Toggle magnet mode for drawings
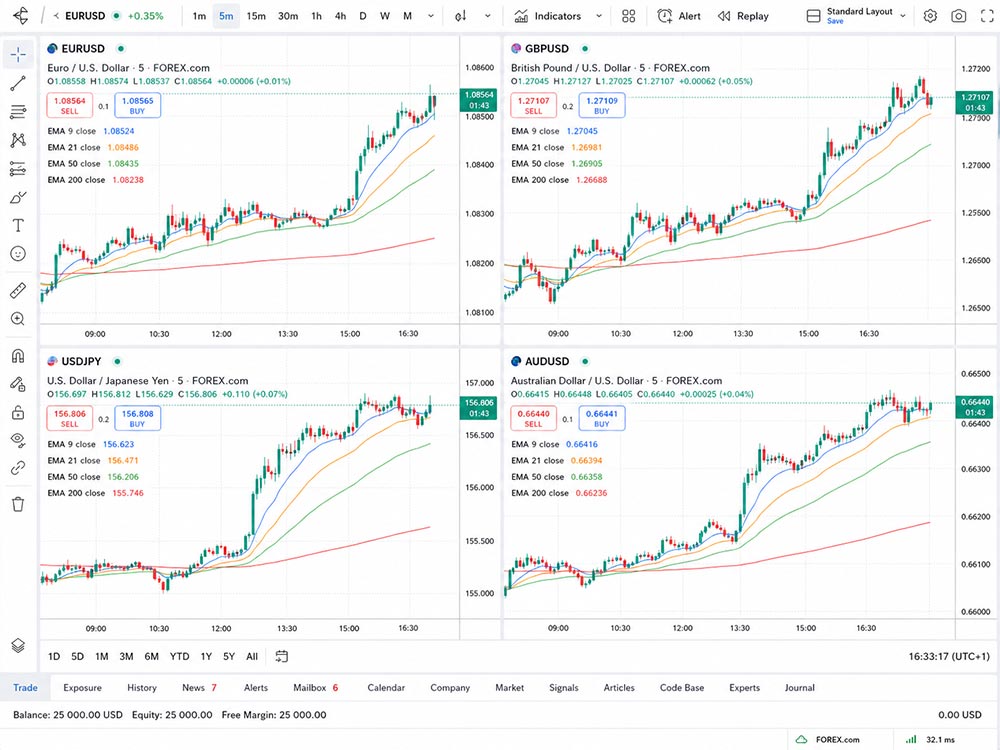This screenshot has height=750, width=1000. pyautogui.click(x=18, y=356)
